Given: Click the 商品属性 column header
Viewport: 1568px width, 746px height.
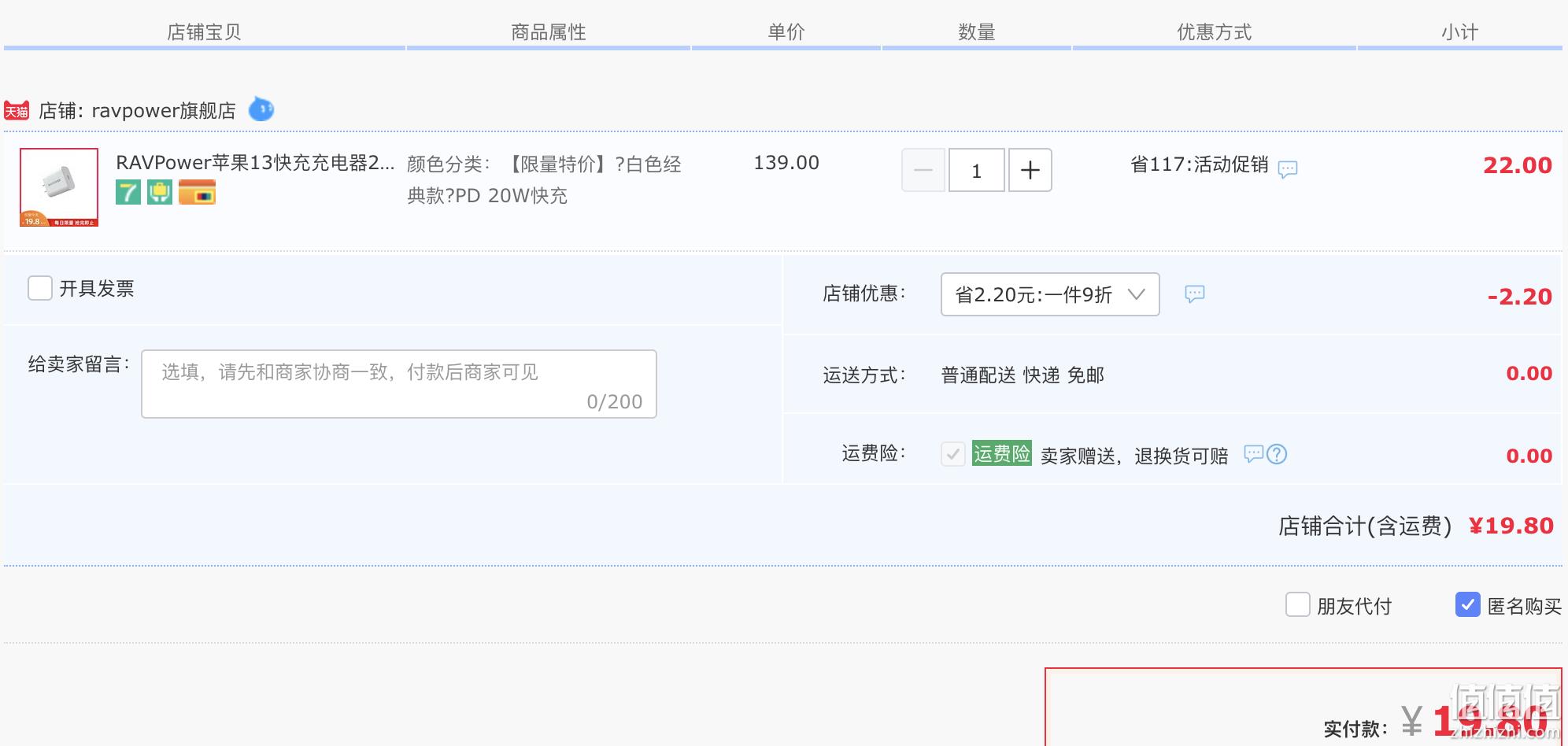Looking at the screenshot, I should click(549, 32).
